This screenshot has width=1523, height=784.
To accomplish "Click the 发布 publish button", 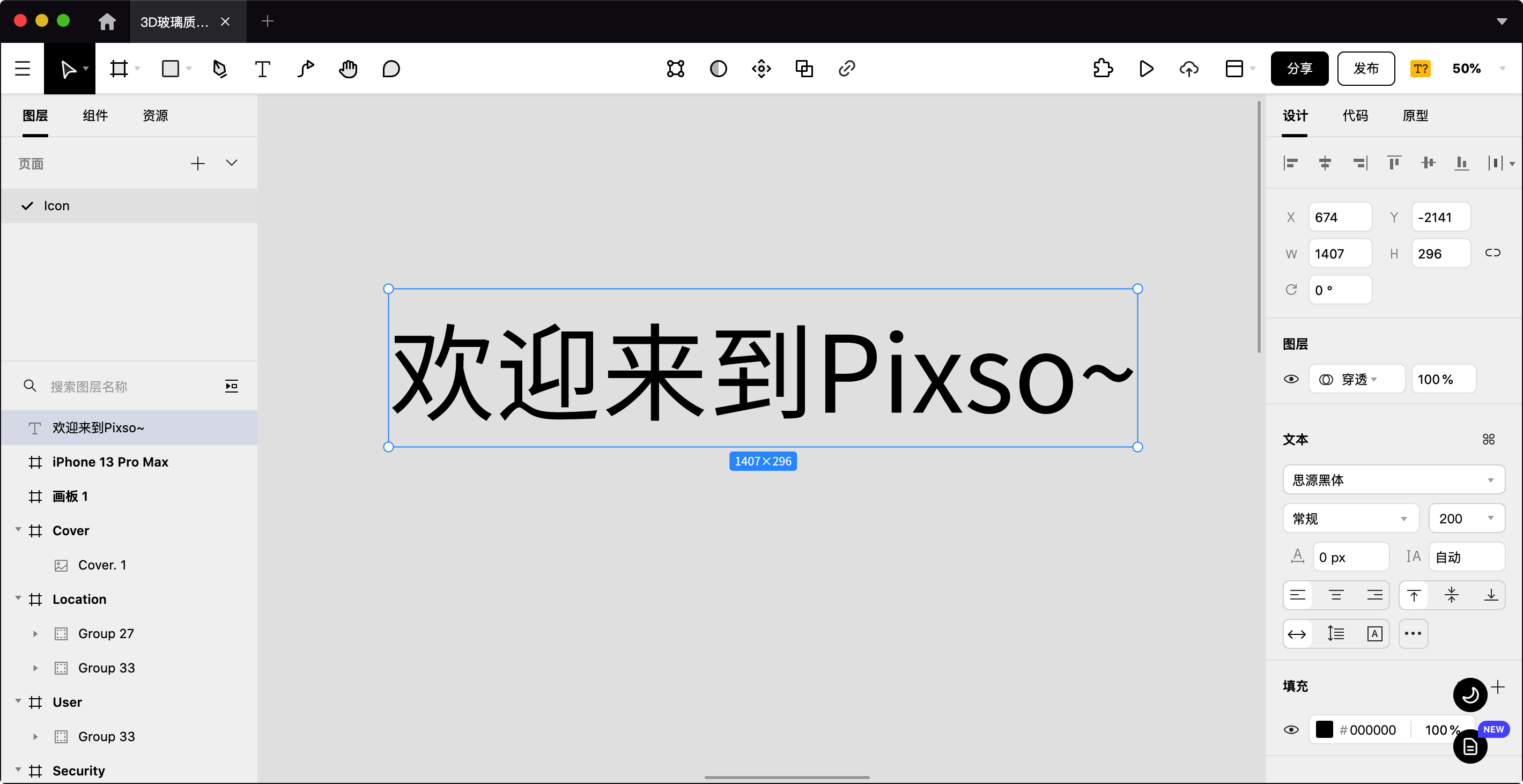I will click(x=1366, y=69).
